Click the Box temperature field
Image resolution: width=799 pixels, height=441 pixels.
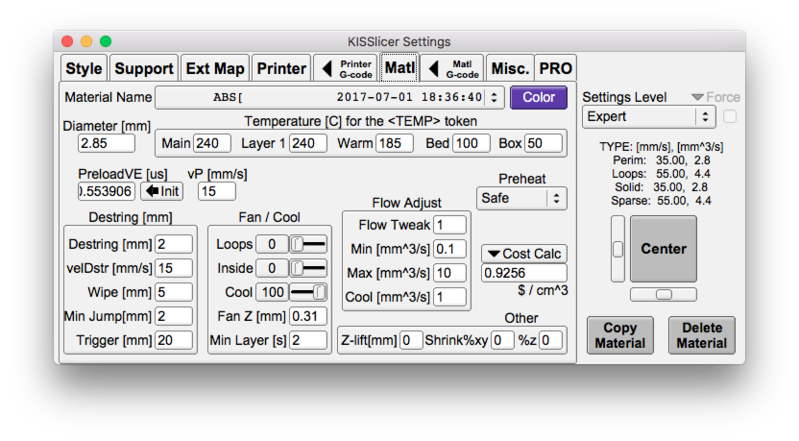point(544,143)
